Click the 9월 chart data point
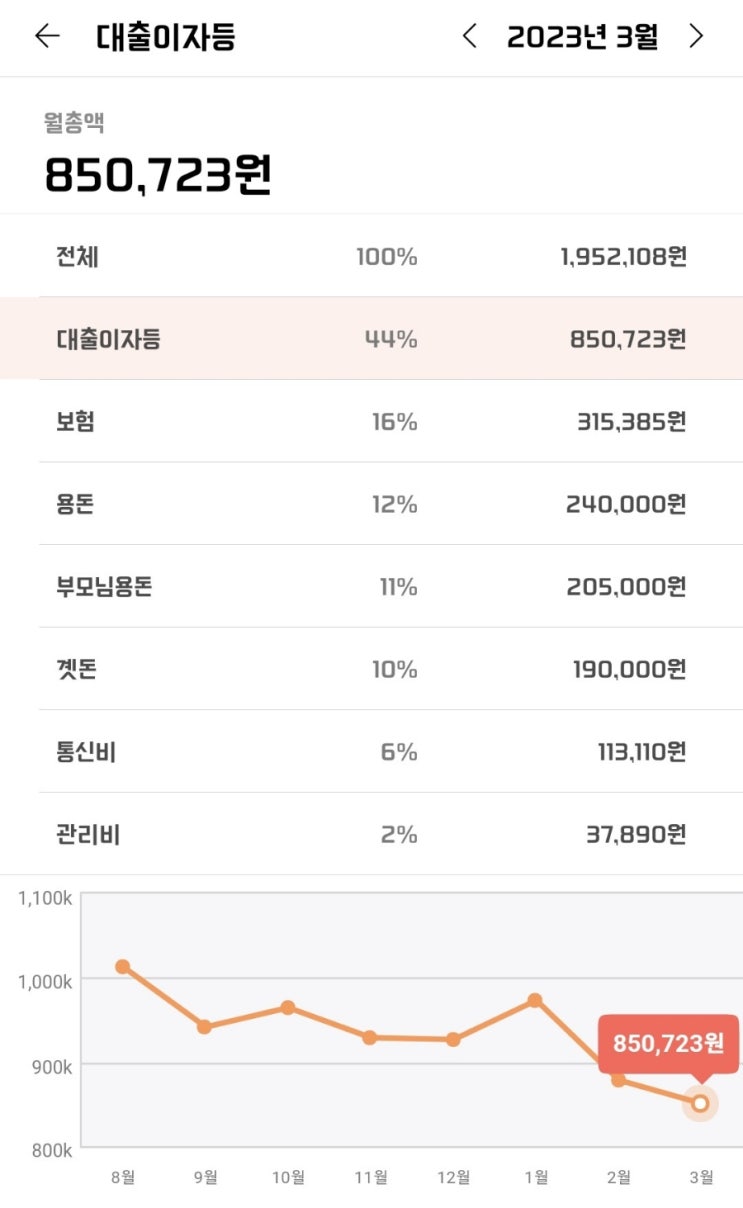 (204, 1027)
